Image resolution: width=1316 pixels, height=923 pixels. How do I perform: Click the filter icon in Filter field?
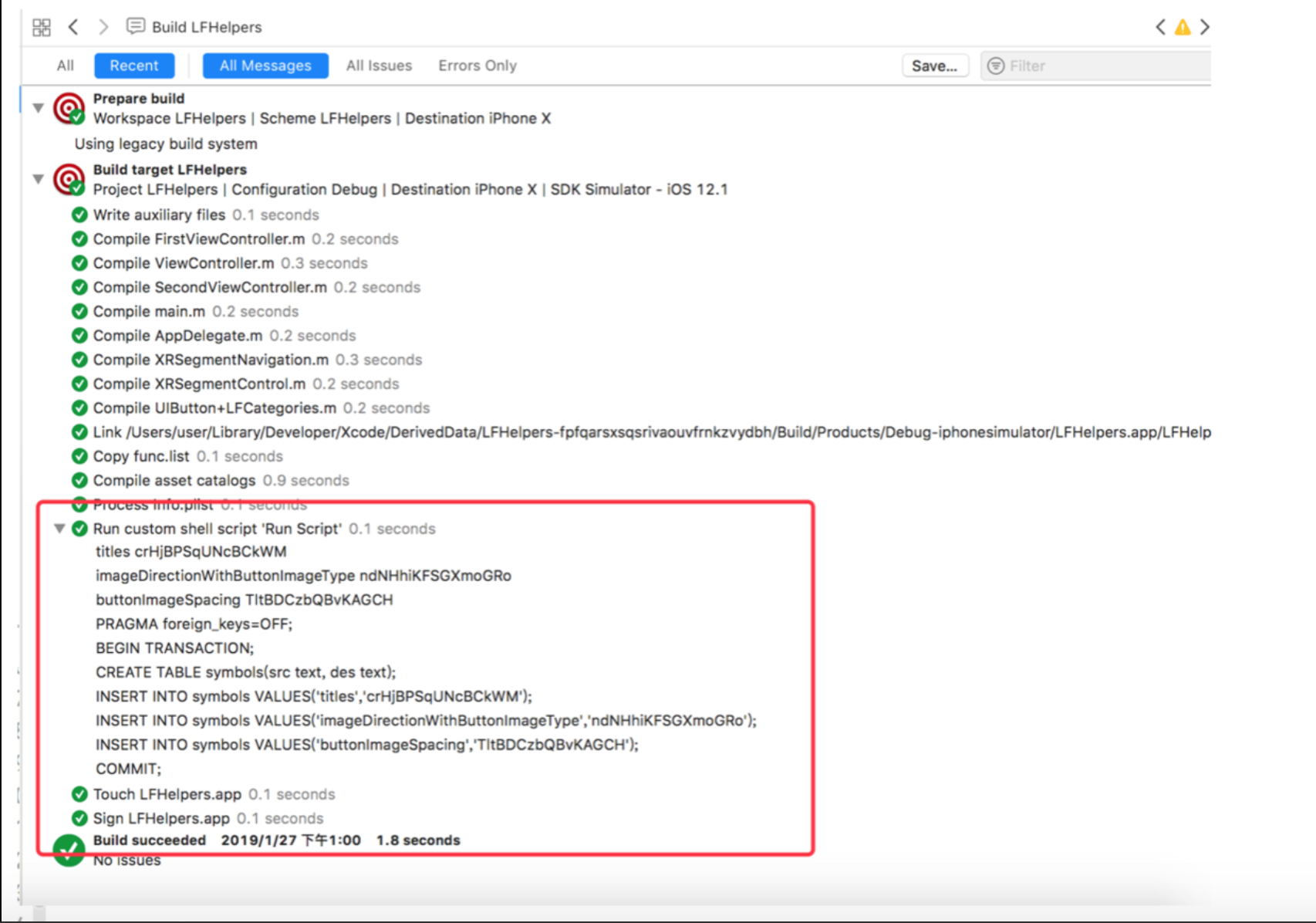[x=996, y=66]
